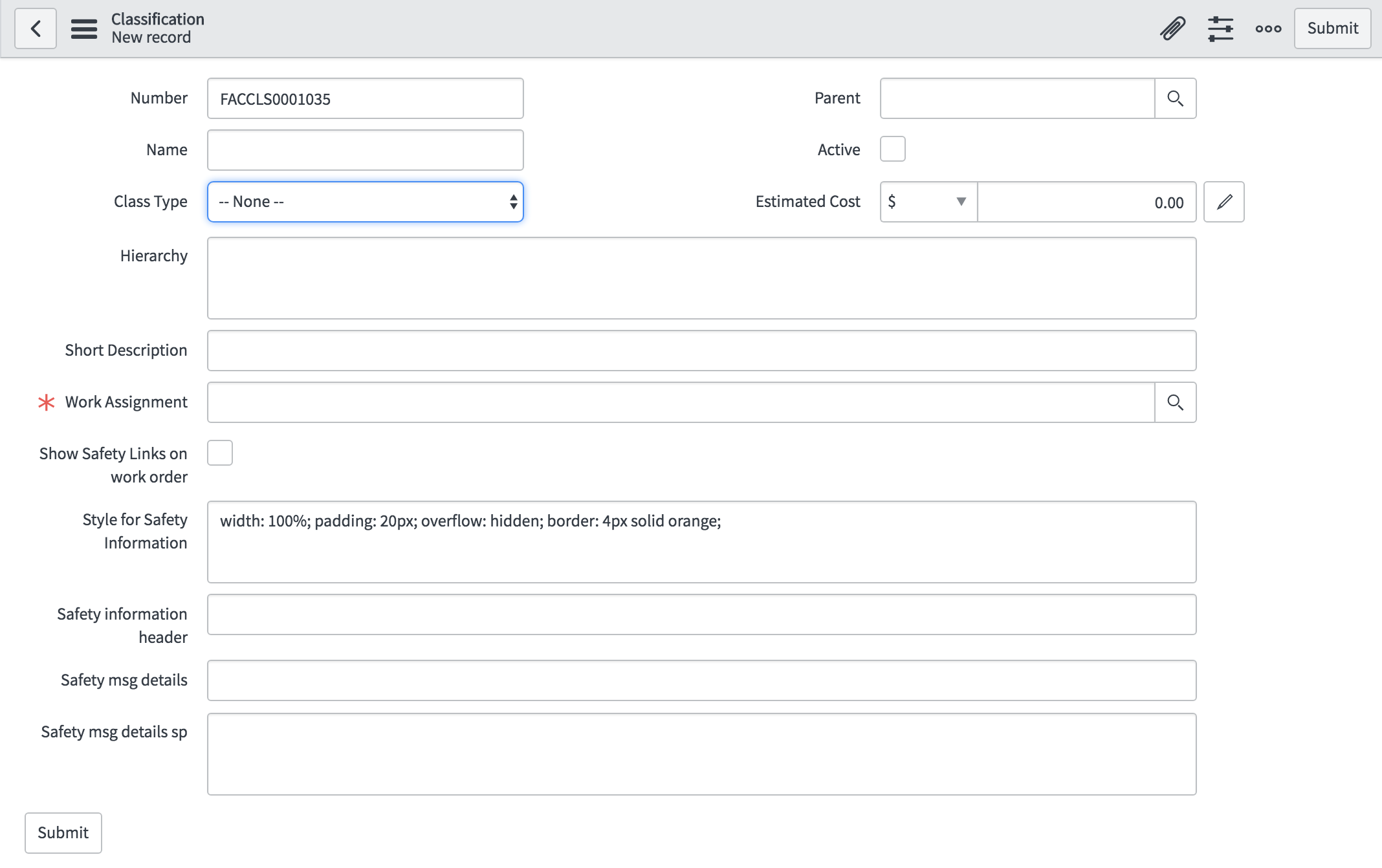The height and width of the screenshot is (868, 1382).
Task: Open the personalize form sliders icon
Action: pos(1220,28)
